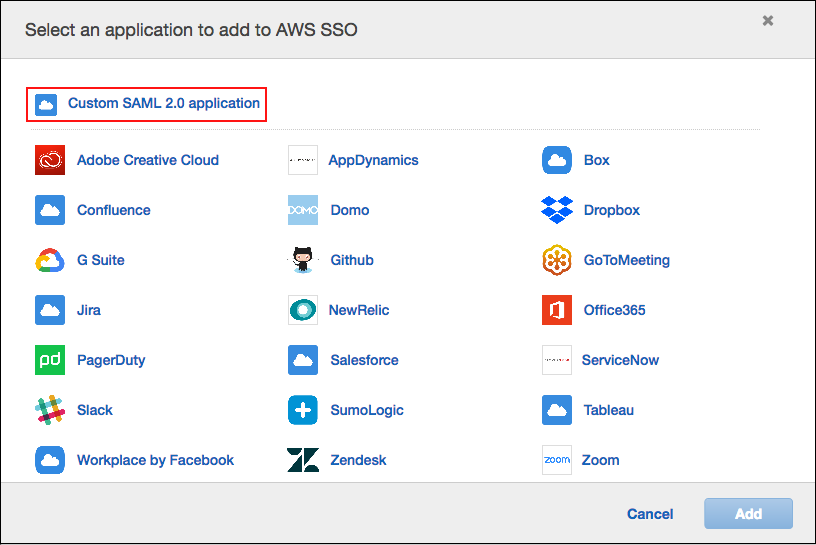The image size is (816, 545).
Task: Click the SumoLogic application name
Action: [367, 410]
